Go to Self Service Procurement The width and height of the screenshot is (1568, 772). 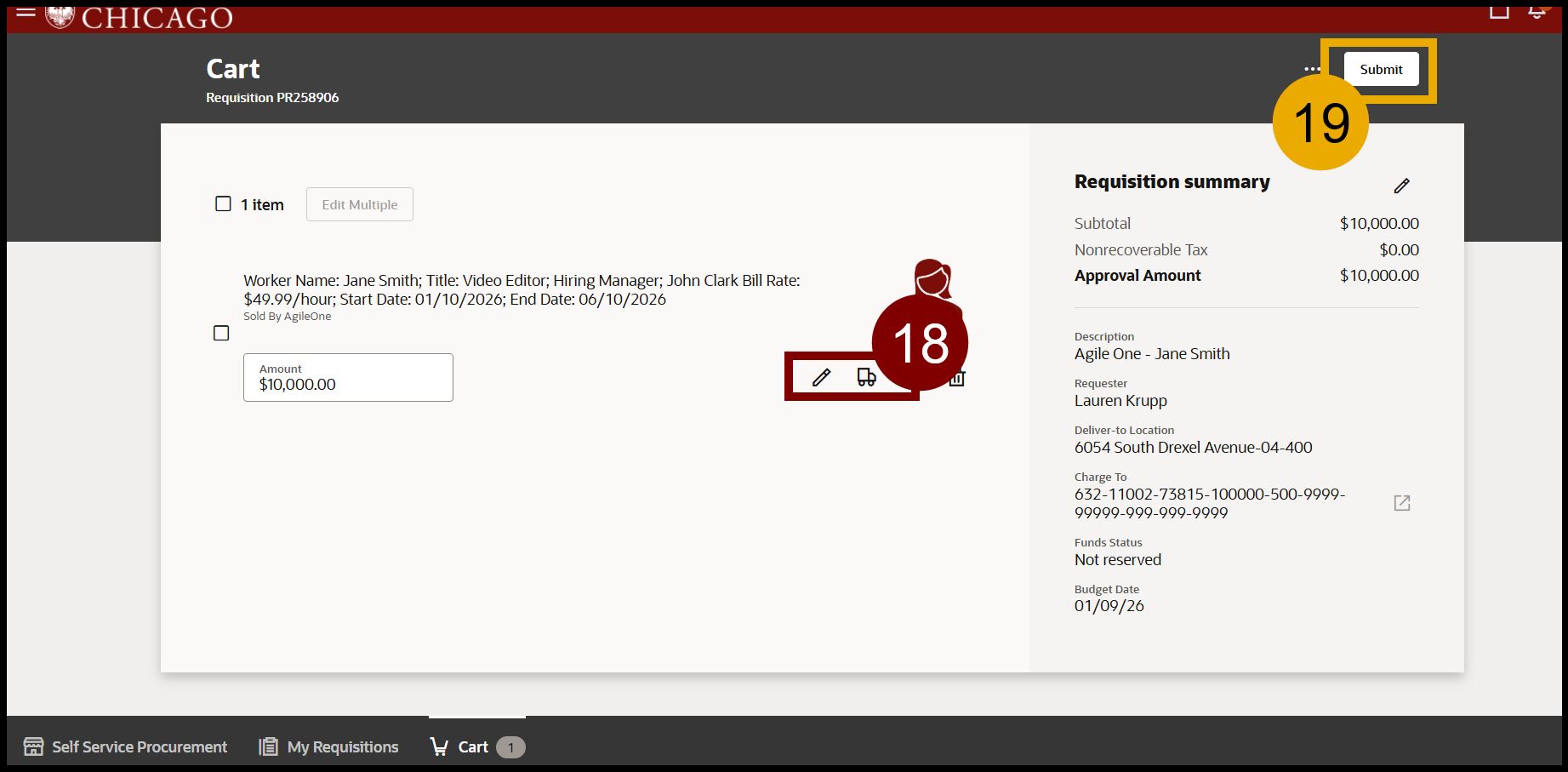click(x=125, y=746)
